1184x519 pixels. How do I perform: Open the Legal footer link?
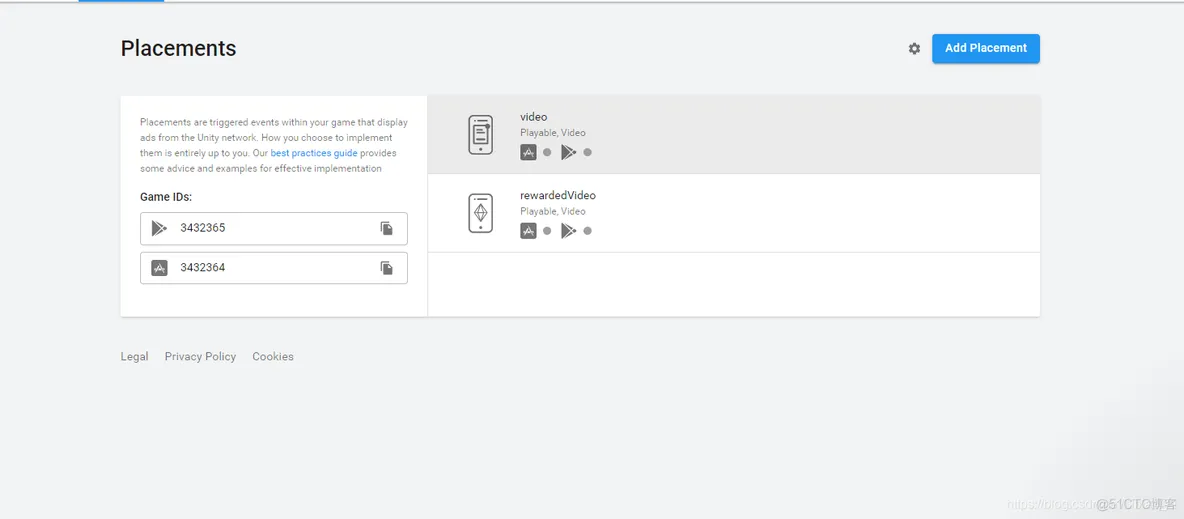coord(134,357)
